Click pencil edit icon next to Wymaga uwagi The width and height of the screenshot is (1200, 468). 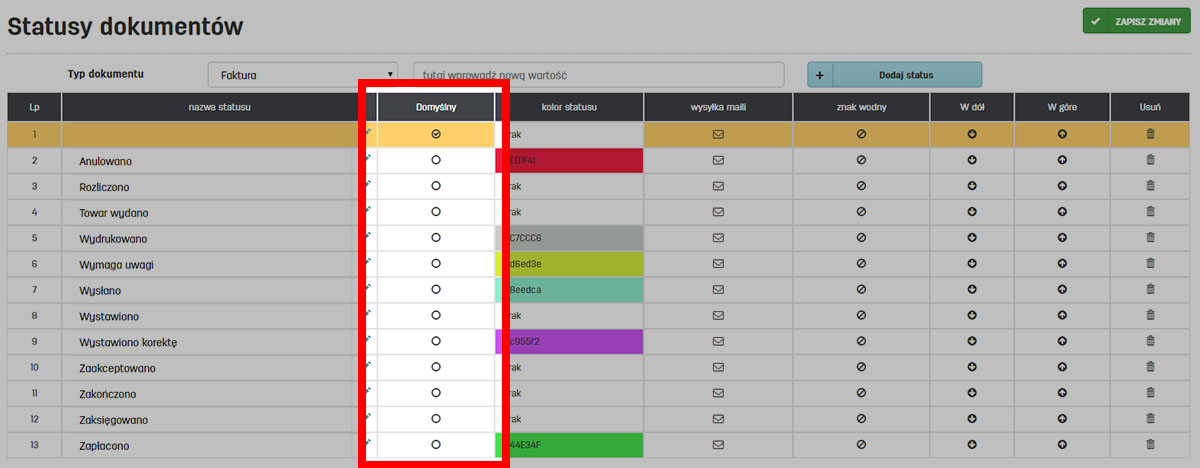click(x=368, y=262)
